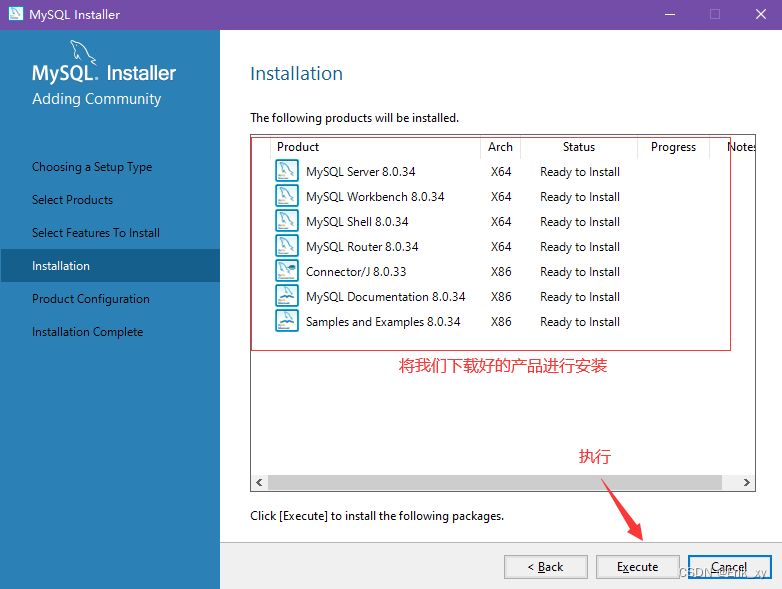Click the MySQL Installer title bar icon

(15, 13)
